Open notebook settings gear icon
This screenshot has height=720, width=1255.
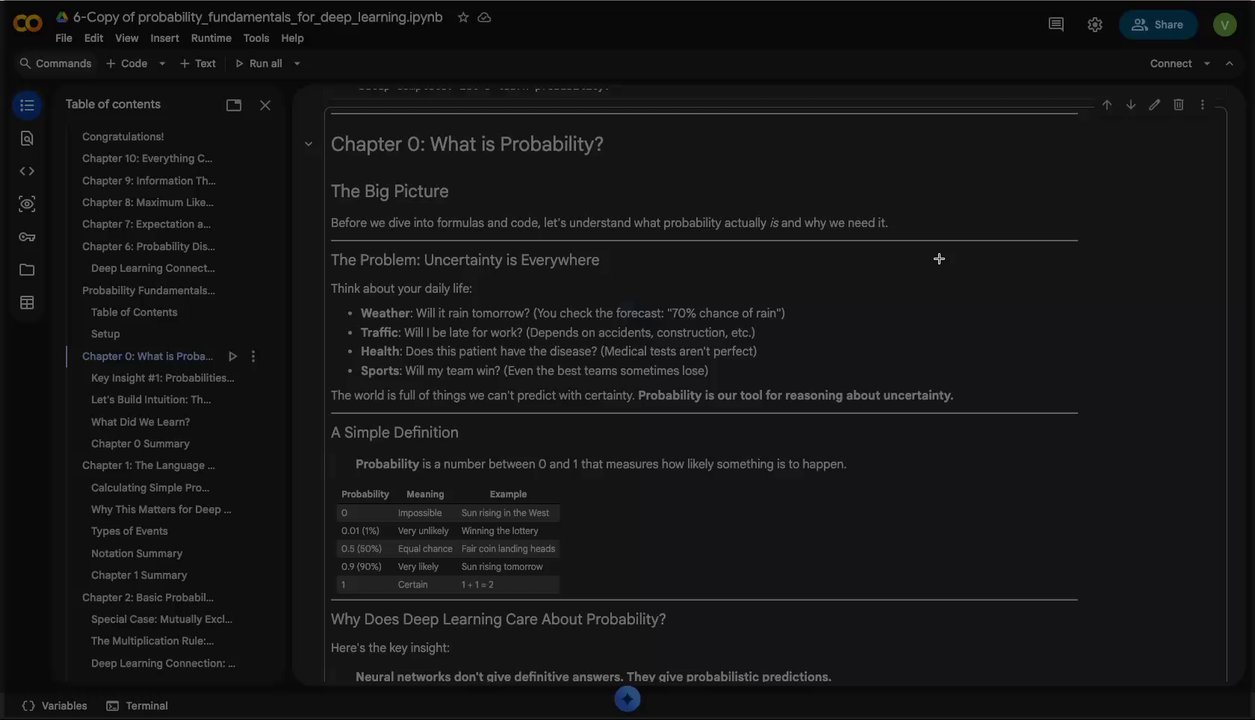(1095, 25)
